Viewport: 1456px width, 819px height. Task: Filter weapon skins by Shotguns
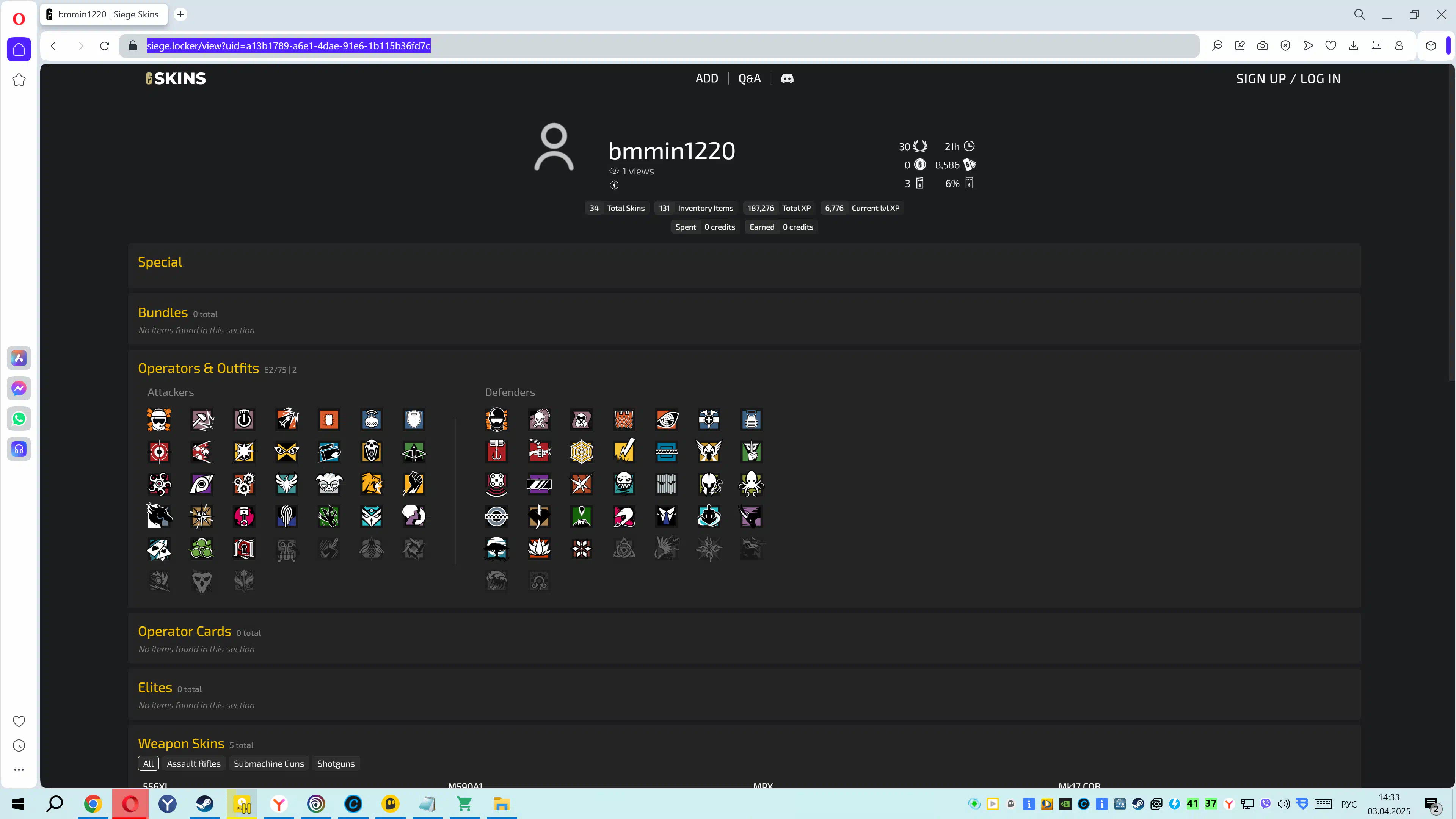[x=336, y=764]
